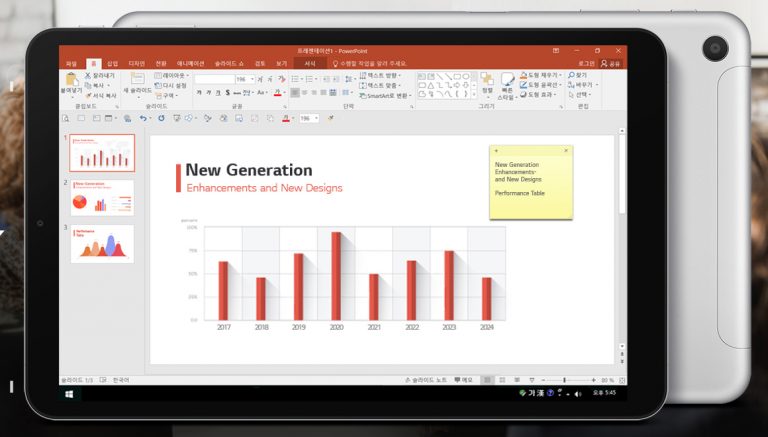The height and width of the screenshot is (437, 768).
Task: Switch to the Animations (애니메이션) tab
Action: pos(190,63)
